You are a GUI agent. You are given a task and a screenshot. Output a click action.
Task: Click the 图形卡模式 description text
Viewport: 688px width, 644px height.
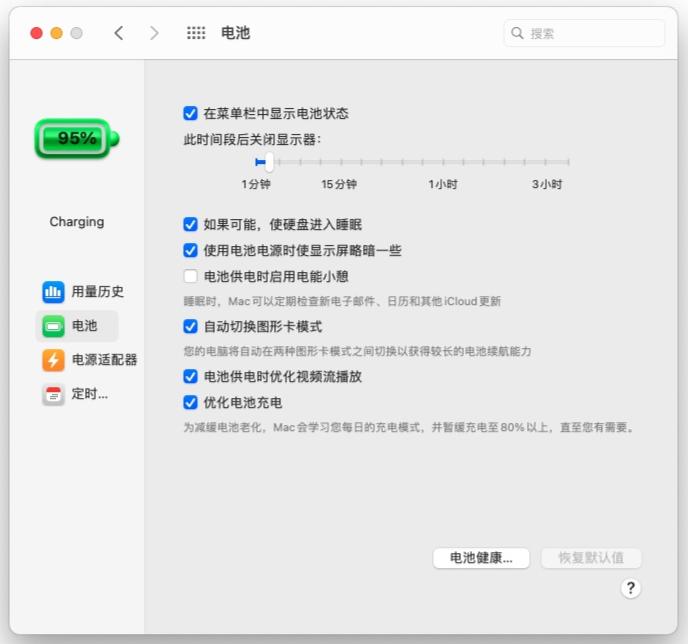tap(357, 351)
